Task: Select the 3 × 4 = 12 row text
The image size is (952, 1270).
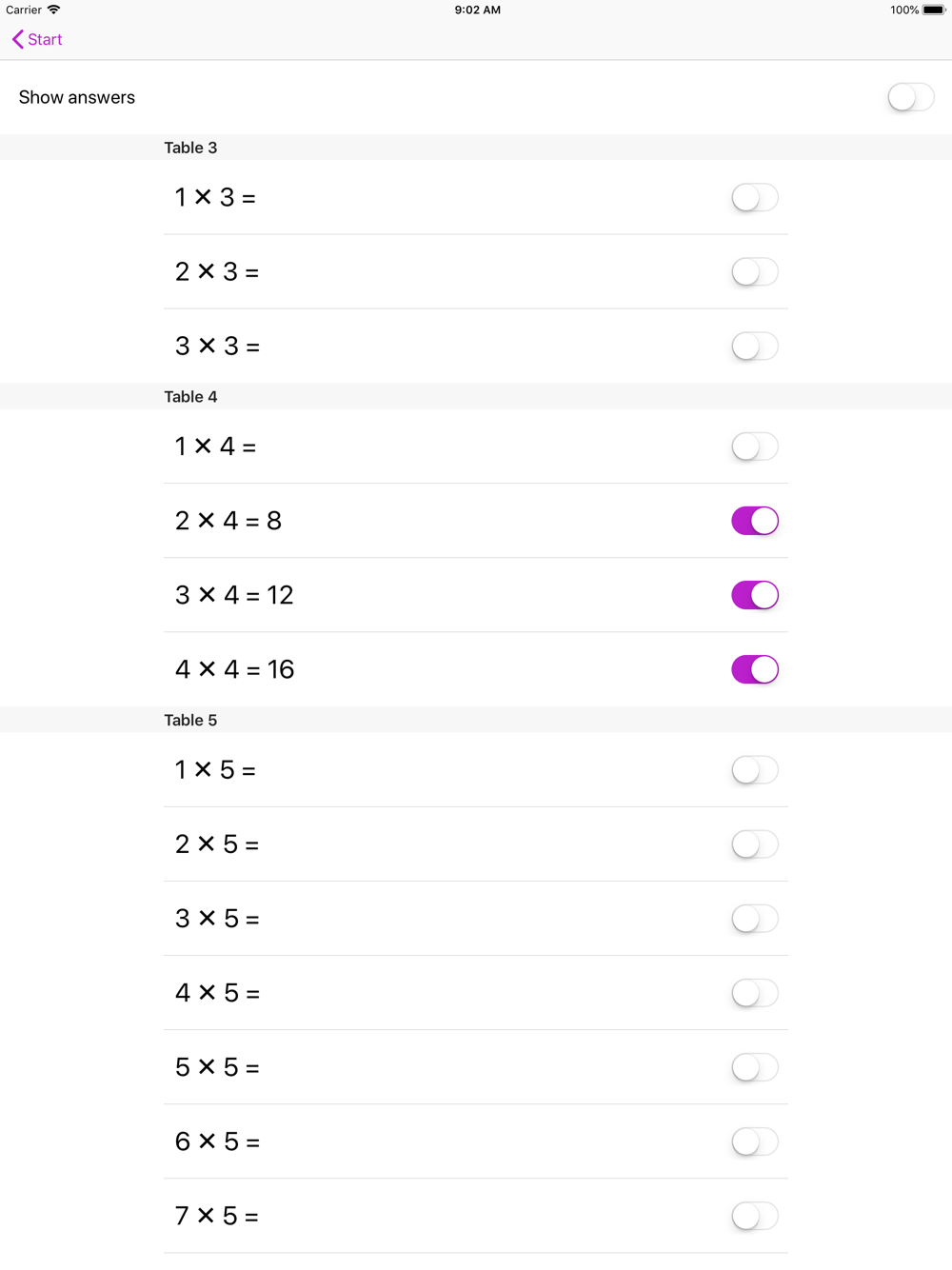Action: 234,595
